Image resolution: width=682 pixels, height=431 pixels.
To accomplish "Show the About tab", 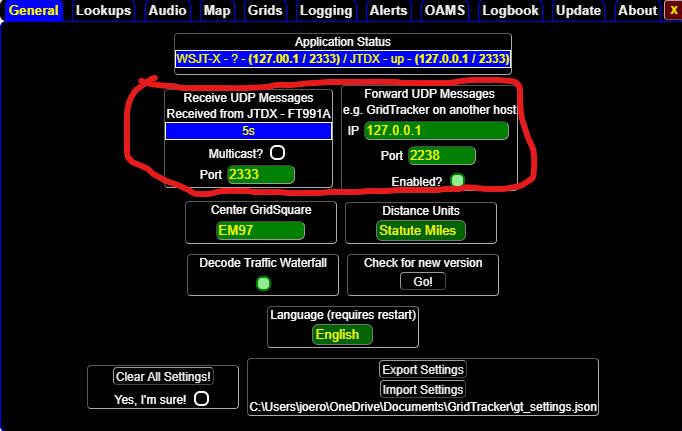I will 638,10.
